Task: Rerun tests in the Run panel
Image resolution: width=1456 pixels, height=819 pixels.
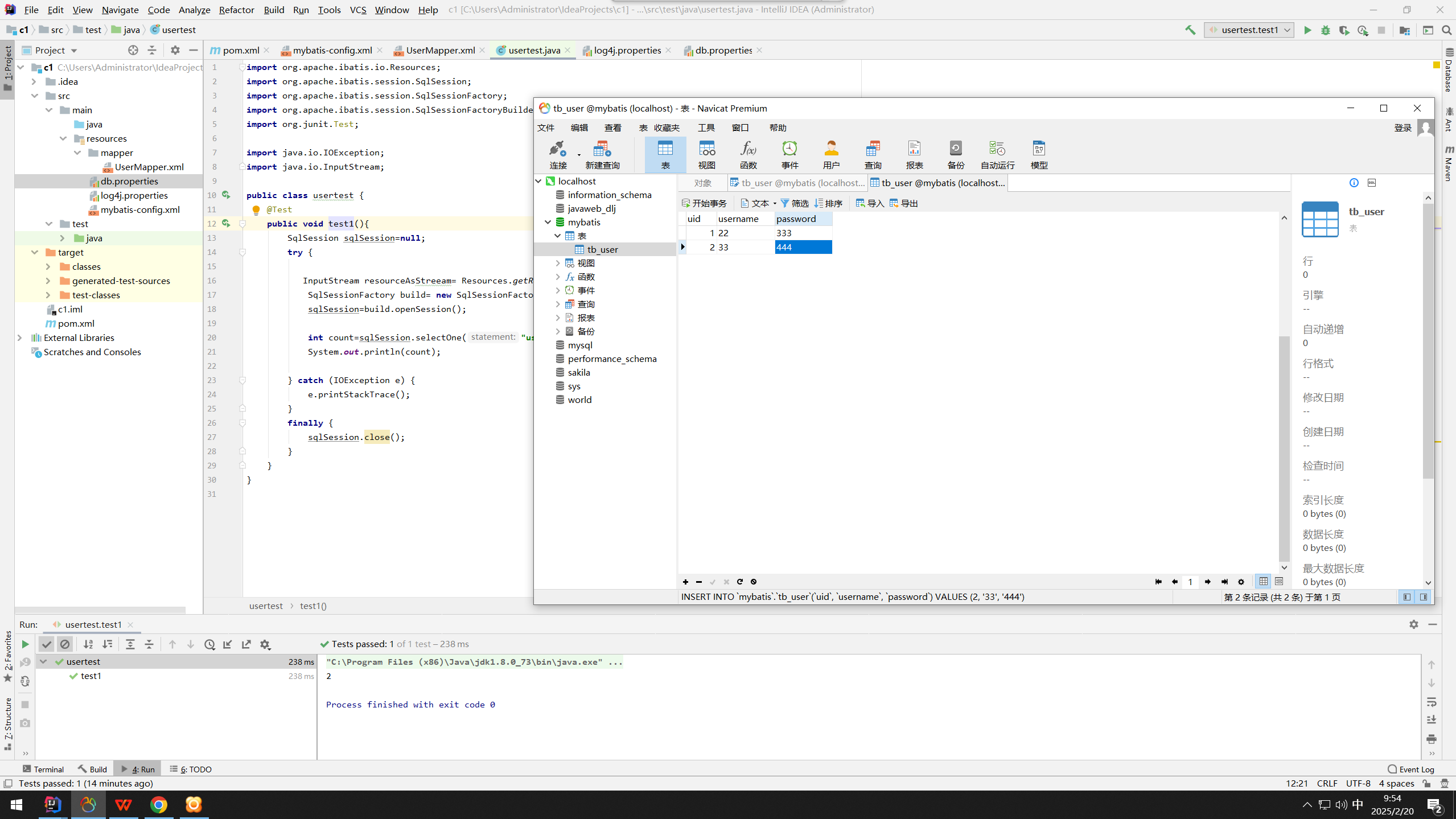Action: (x=25, y=644)
